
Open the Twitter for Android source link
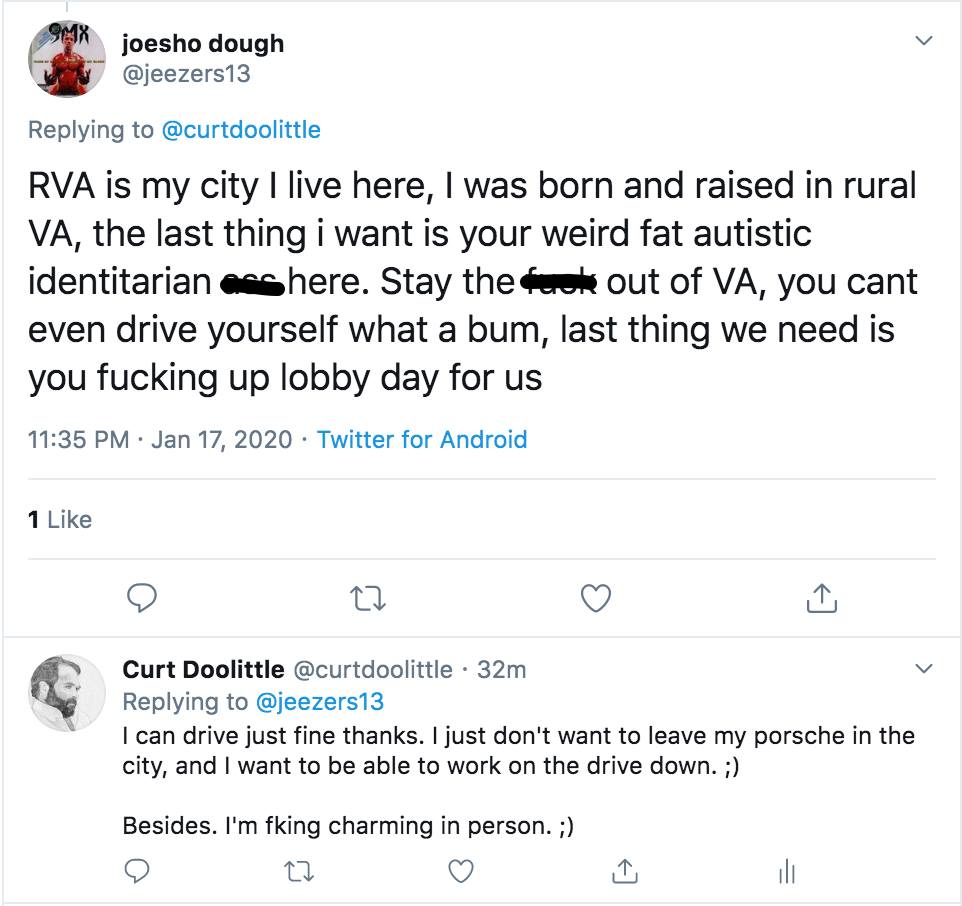pyautogui.click(x=421, y=439)
